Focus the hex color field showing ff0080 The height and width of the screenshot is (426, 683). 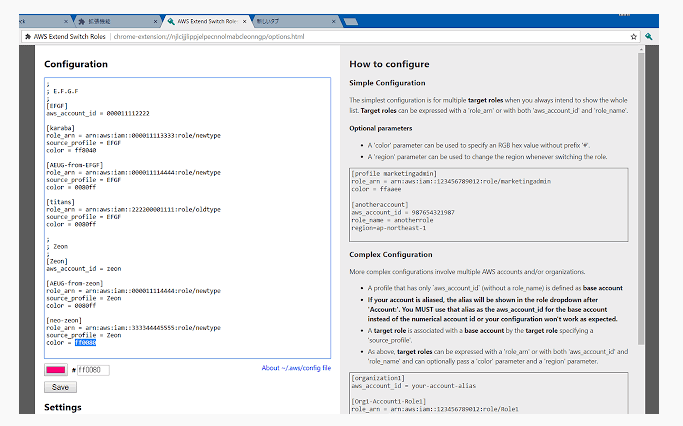coord(93,370)
